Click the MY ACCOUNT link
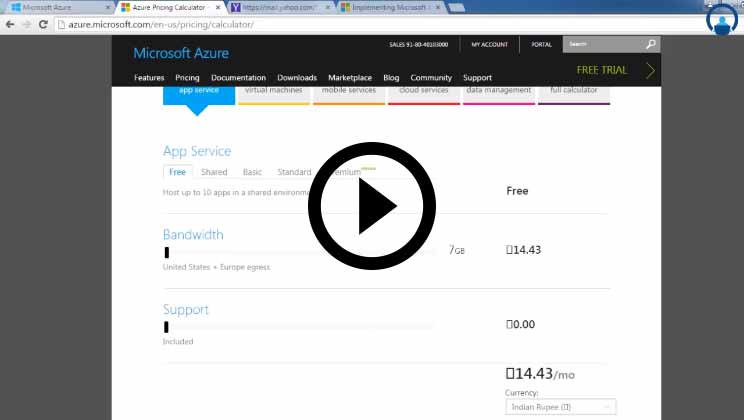Screen dimensions: 744x420 489,45
